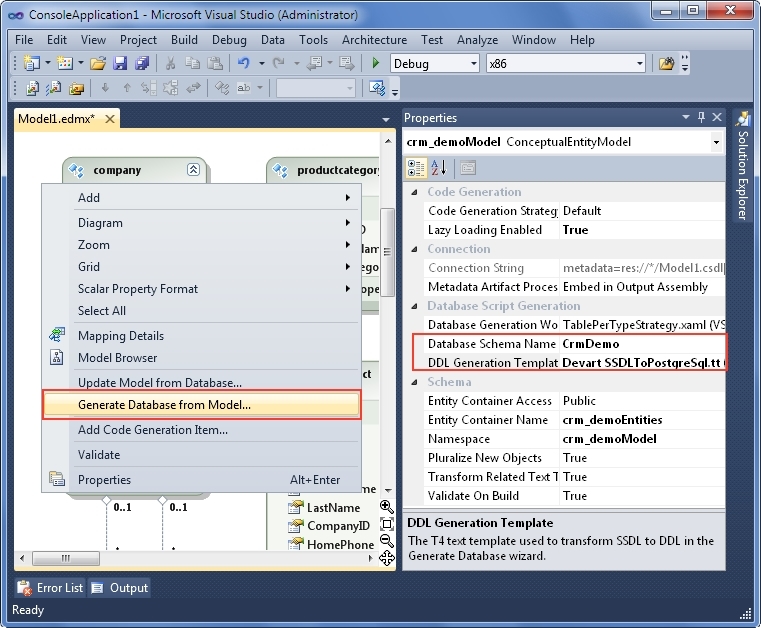Click the Categorized view icon in Properties
Viewport: 761px width, 628px height.
[x=416, y=168]
